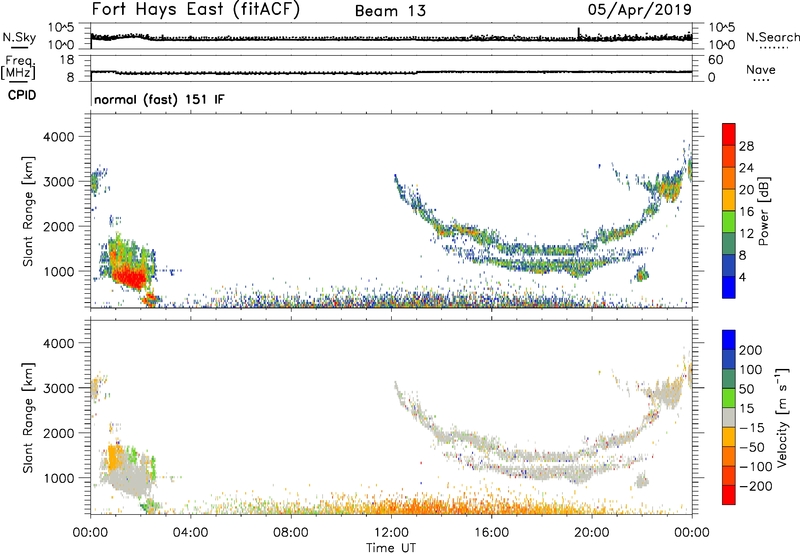Click the 'Freq. [MHz]' label
This screenshot has width=800, height=554.
coord(18,67)
